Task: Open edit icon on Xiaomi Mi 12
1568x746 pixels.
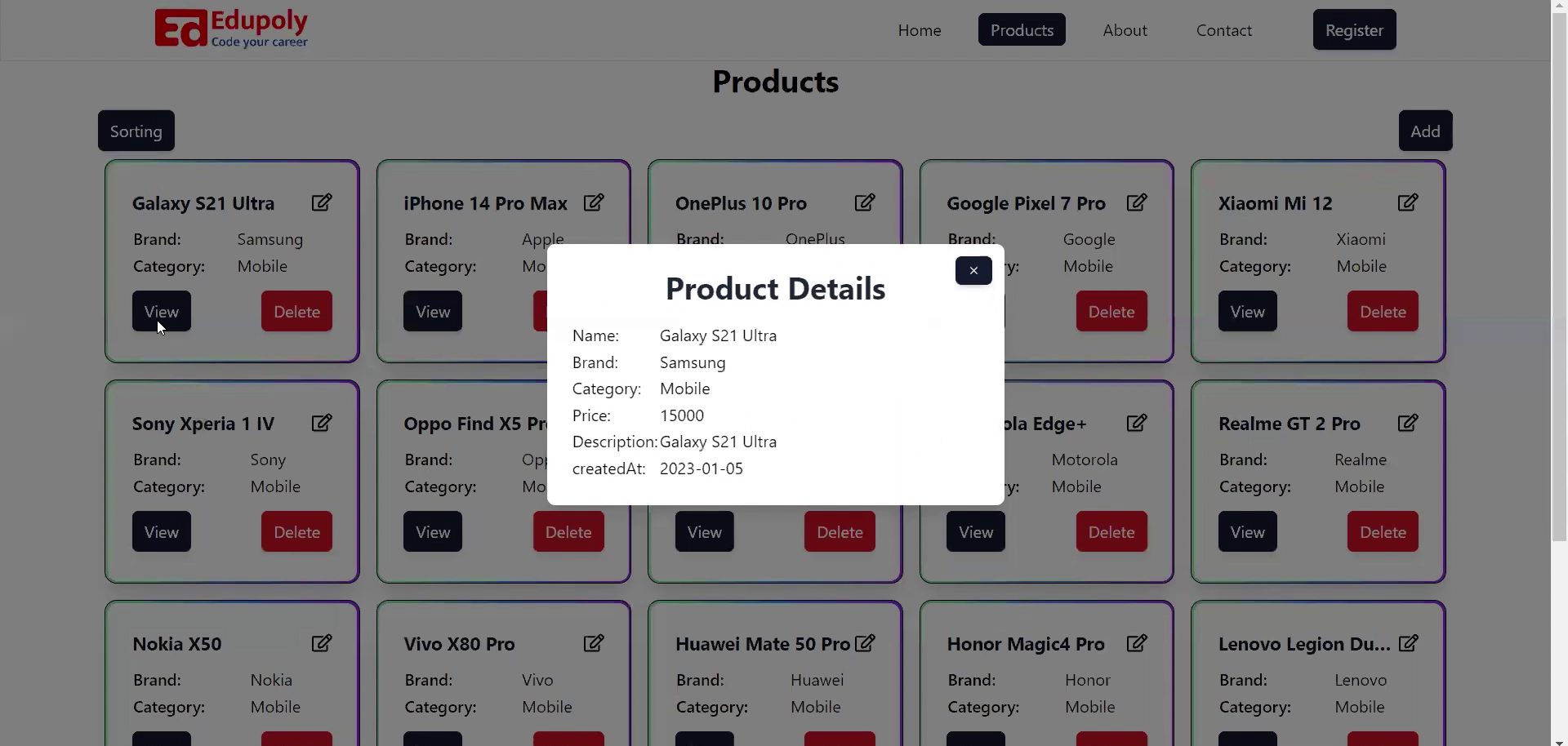Action: (x=1408, y=202)
